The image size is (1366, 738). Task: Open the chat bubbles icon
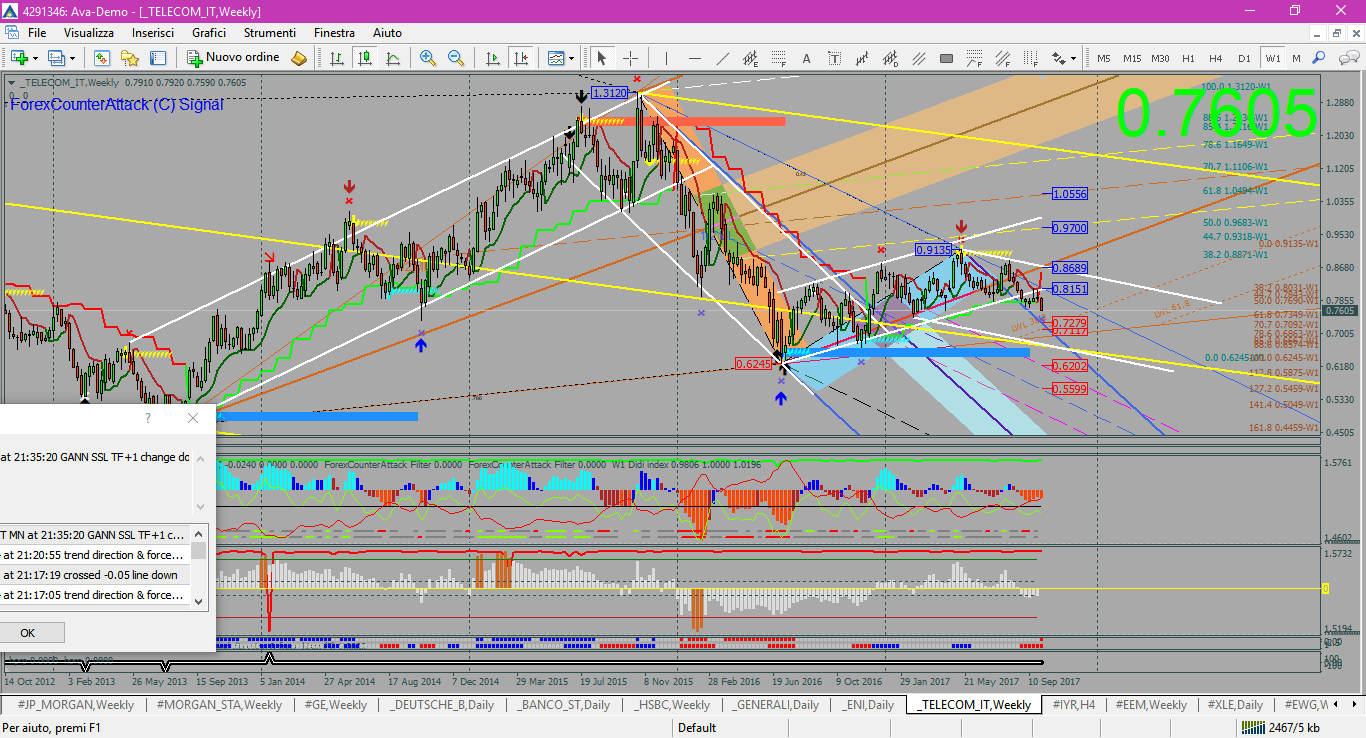tap(1349, 58)
